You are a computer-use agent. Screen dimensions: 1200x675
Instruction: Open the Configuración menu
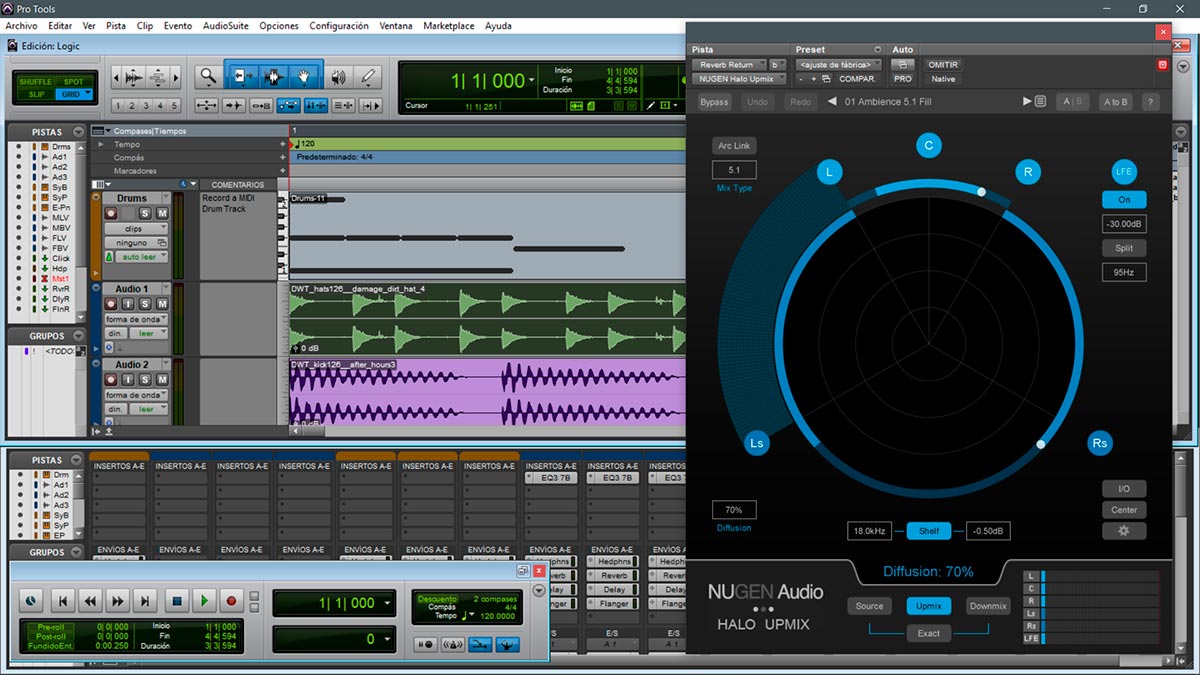pos(339,26)
